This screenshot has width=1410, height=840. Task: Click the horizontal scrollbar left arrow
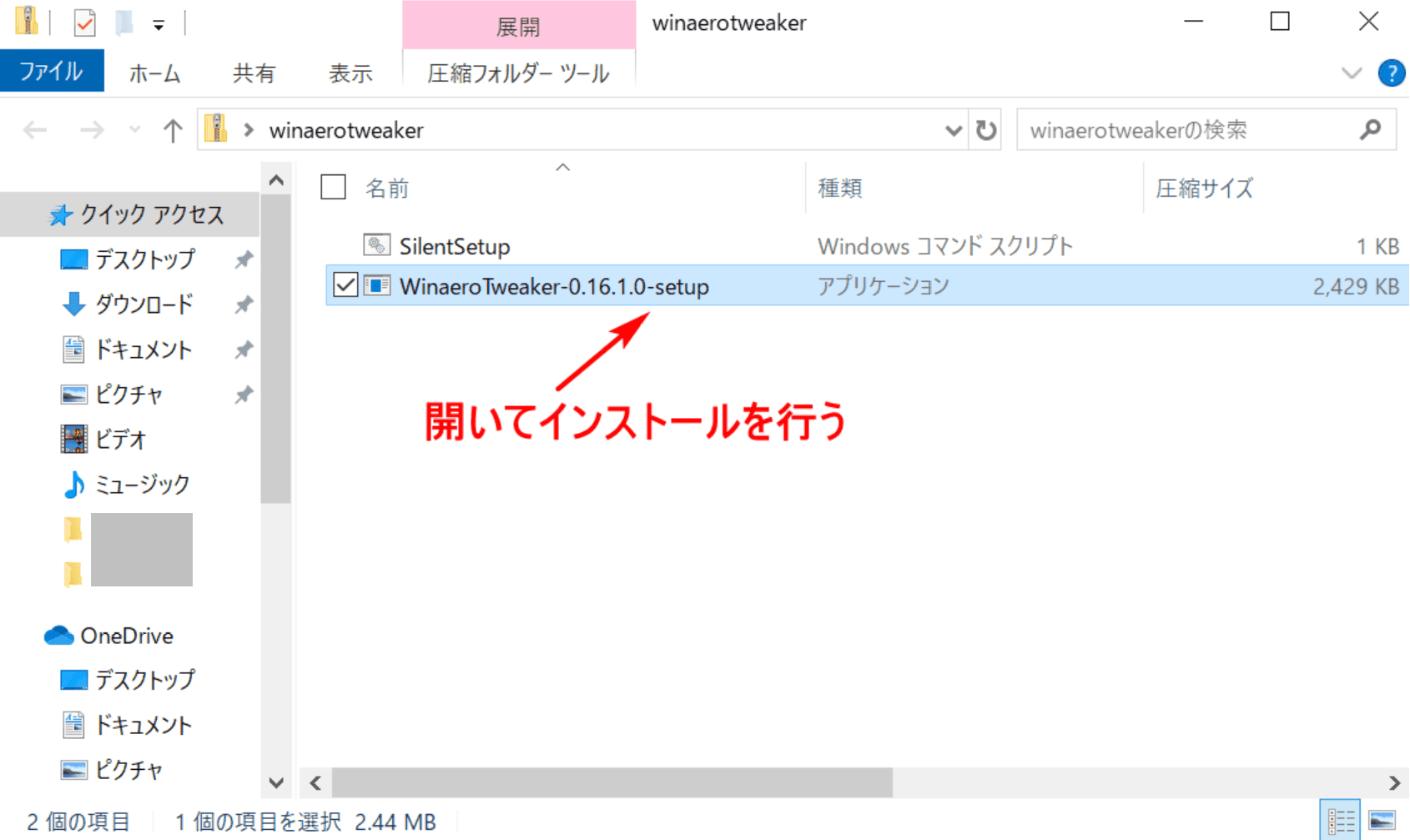coord(315,782)
